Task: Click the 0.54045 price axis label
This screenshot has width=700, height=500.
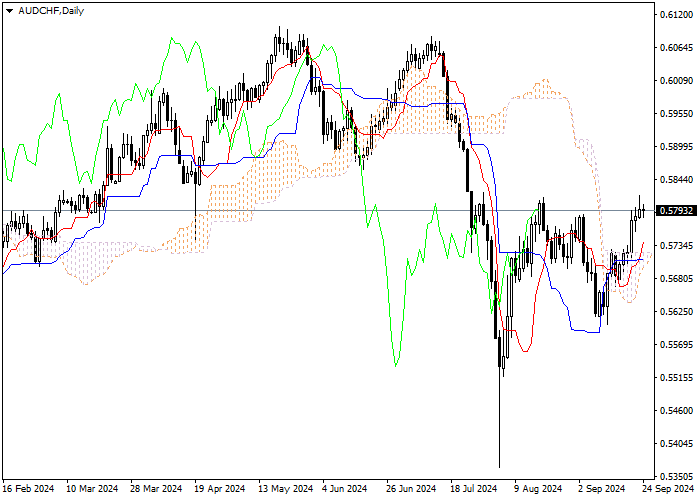Action: point(676,444)
